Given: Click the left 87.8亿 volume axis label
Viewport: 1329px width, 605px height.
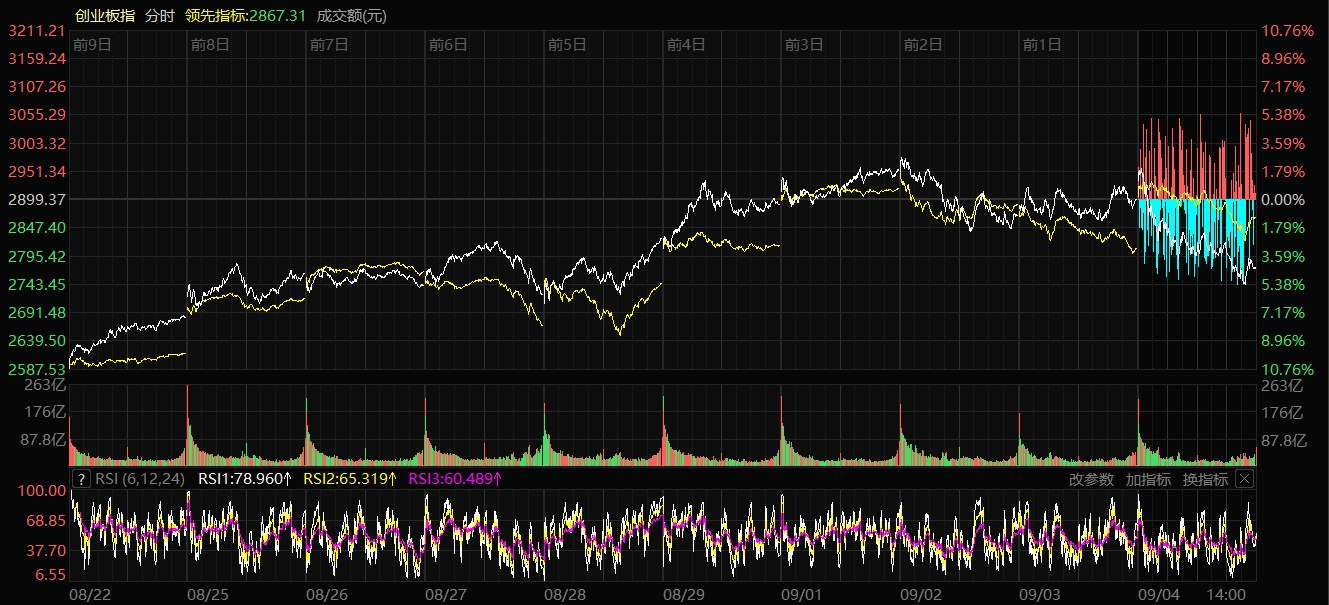Looking at the screenshot, I should coord(42,440).
